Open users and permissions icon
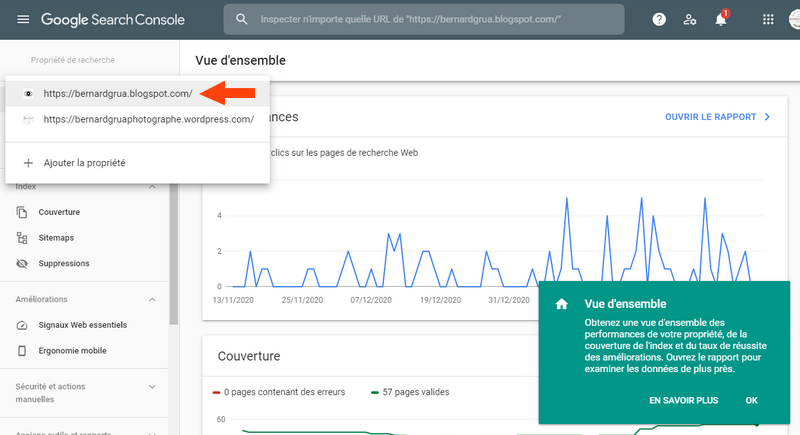 pyautogui.click(x=690, y=19)
